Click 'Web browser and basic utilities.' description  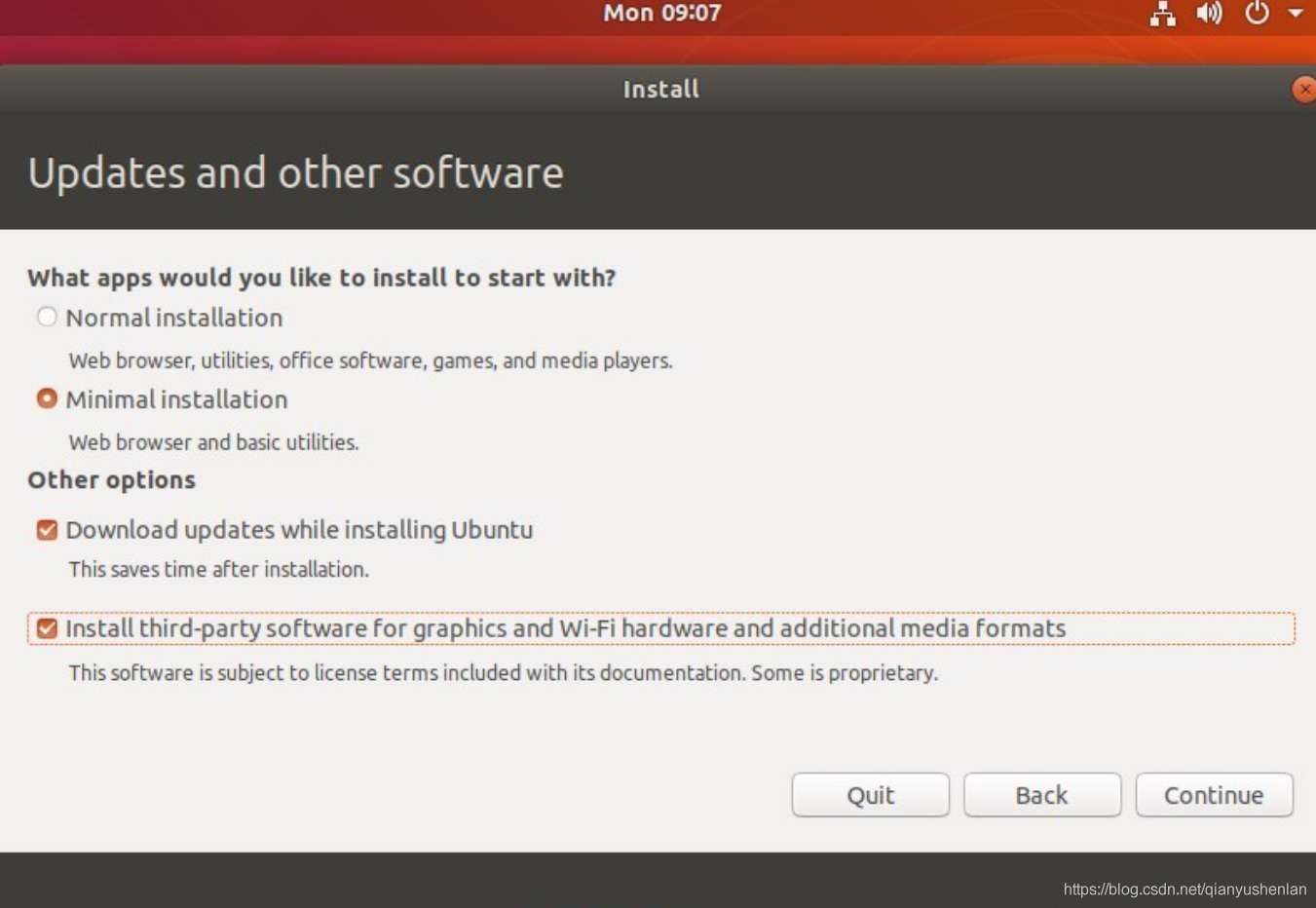pos(213,442)
